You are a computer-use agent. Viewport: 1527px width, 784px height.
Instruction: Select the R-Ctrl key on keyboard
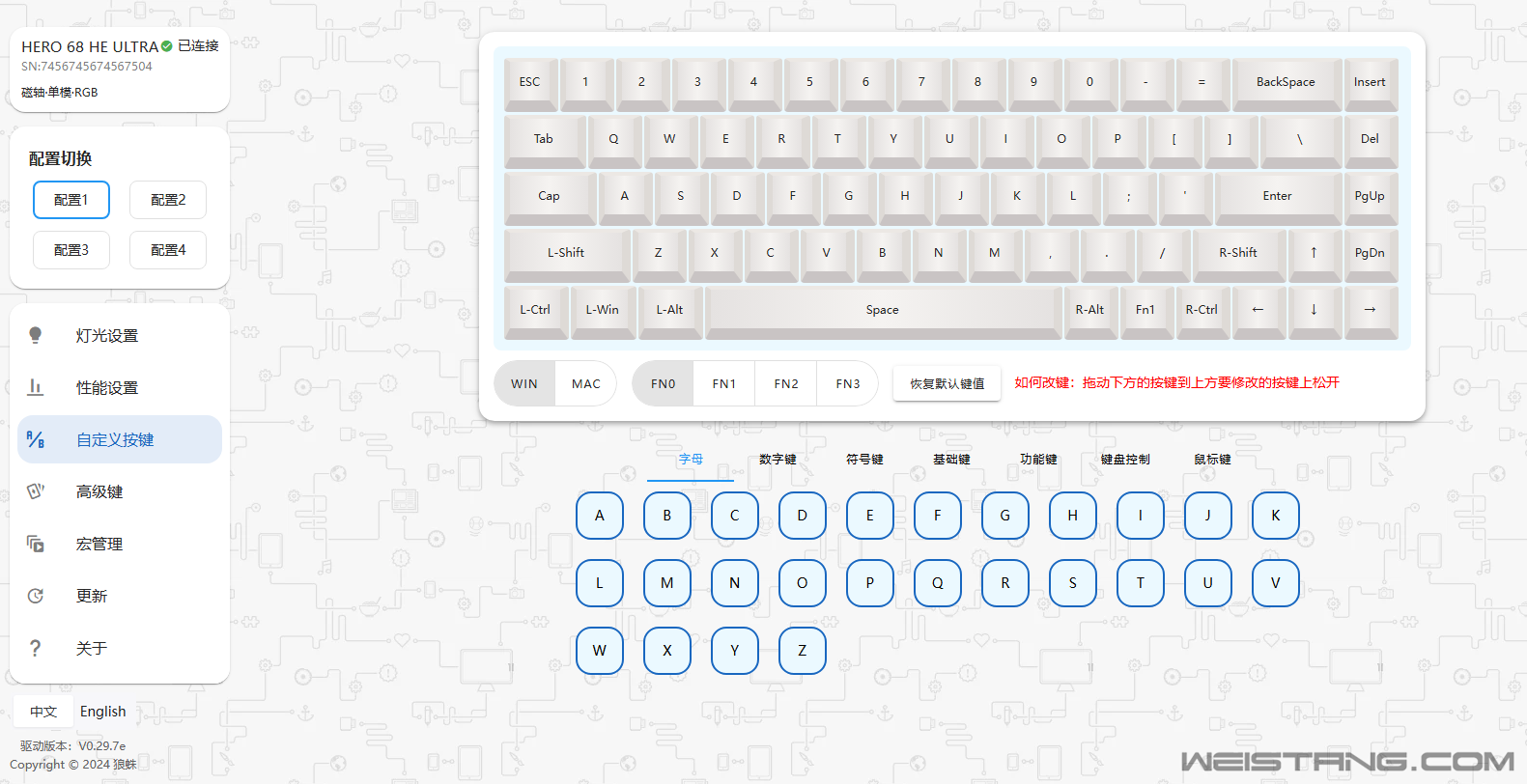tap(1202, 312)
